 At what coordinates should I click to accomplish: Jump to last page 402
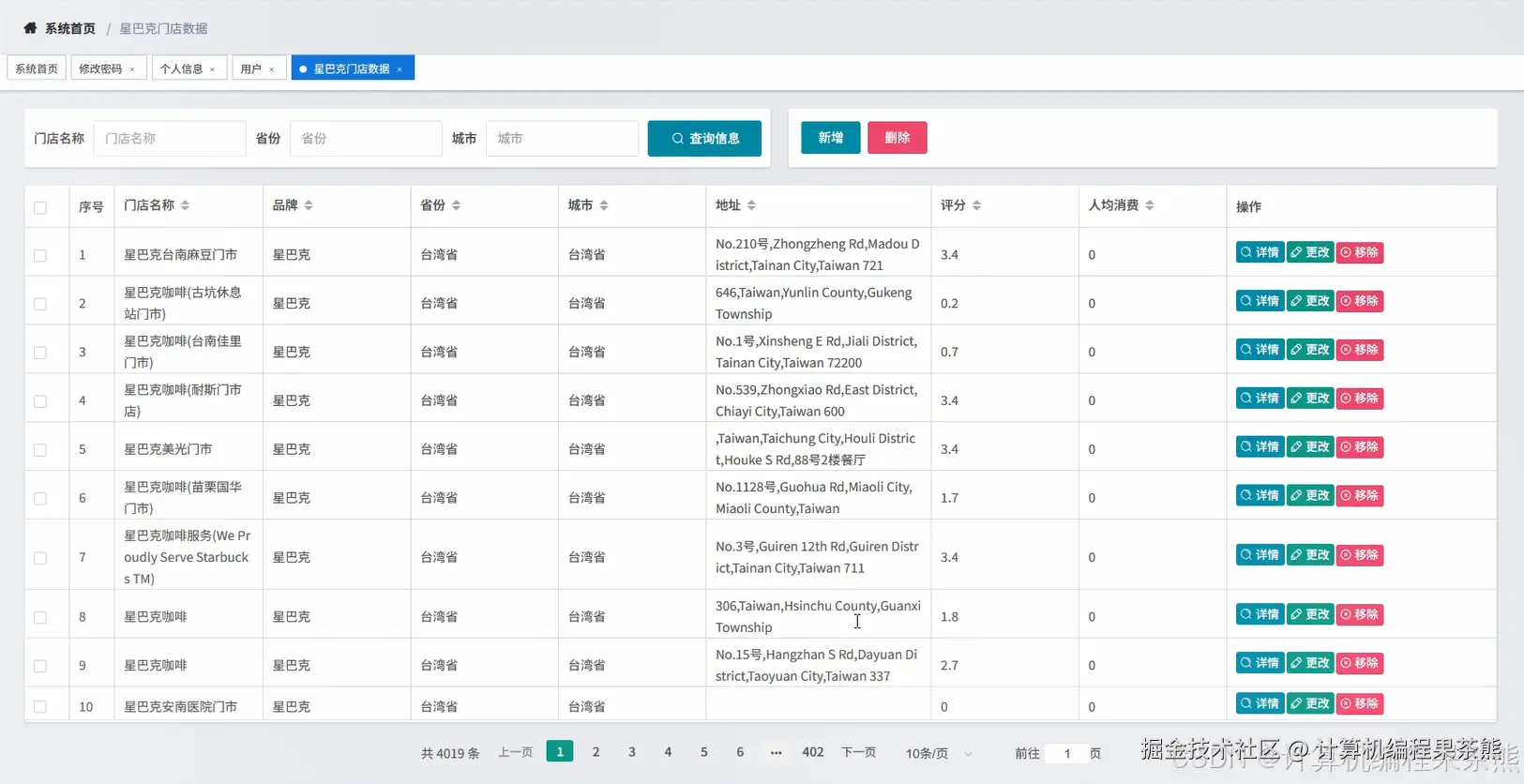click(x=813, y=752)
